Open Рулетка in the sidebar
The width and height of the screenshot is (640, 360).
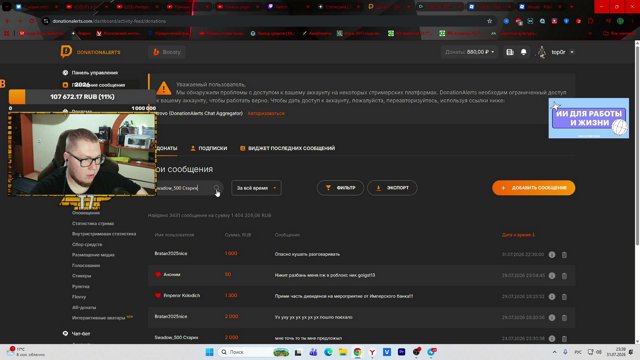(81, 286)
